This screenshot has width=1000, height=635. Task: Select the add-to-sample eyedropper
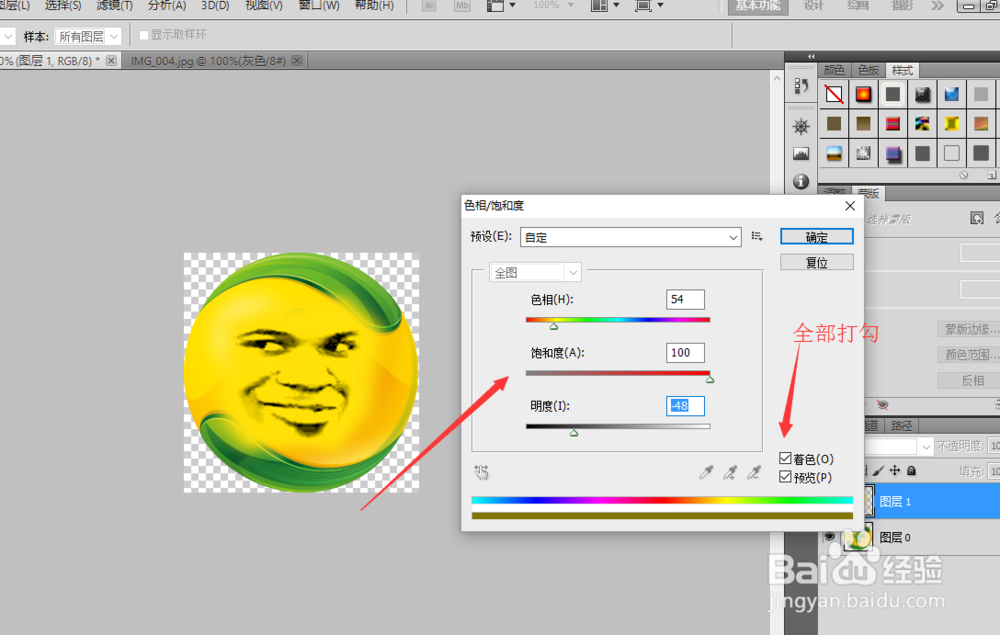click(x=730, y=472)
